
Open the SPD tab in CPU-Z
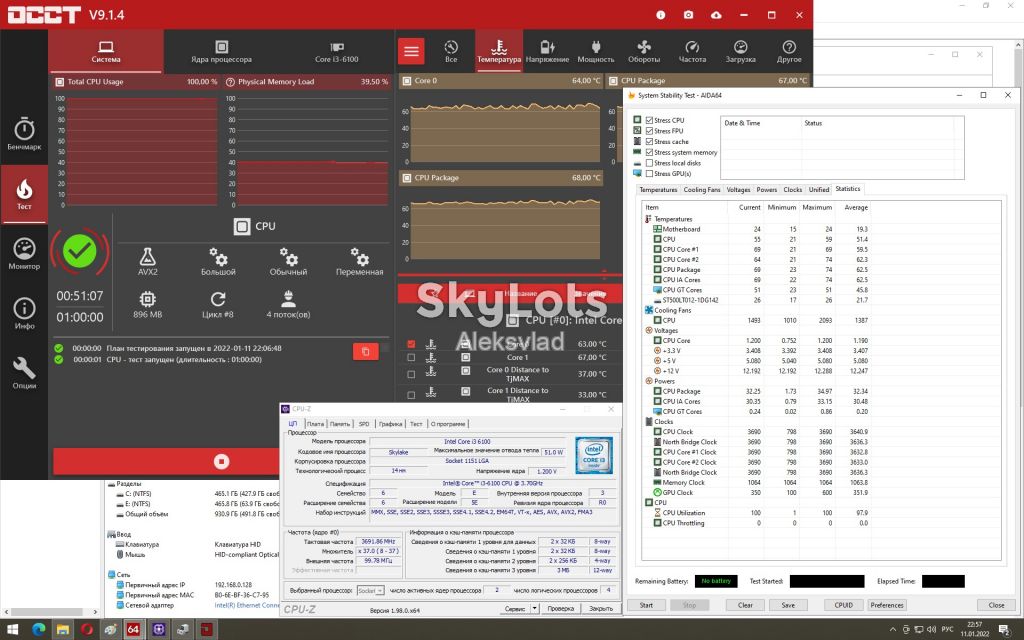[364, 424]
